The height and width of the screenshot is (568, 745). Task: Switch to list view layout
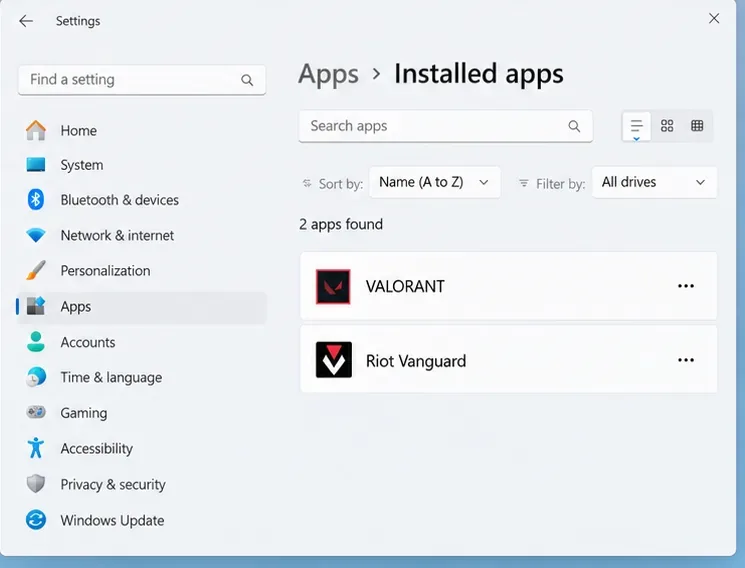tap(636, 126)
